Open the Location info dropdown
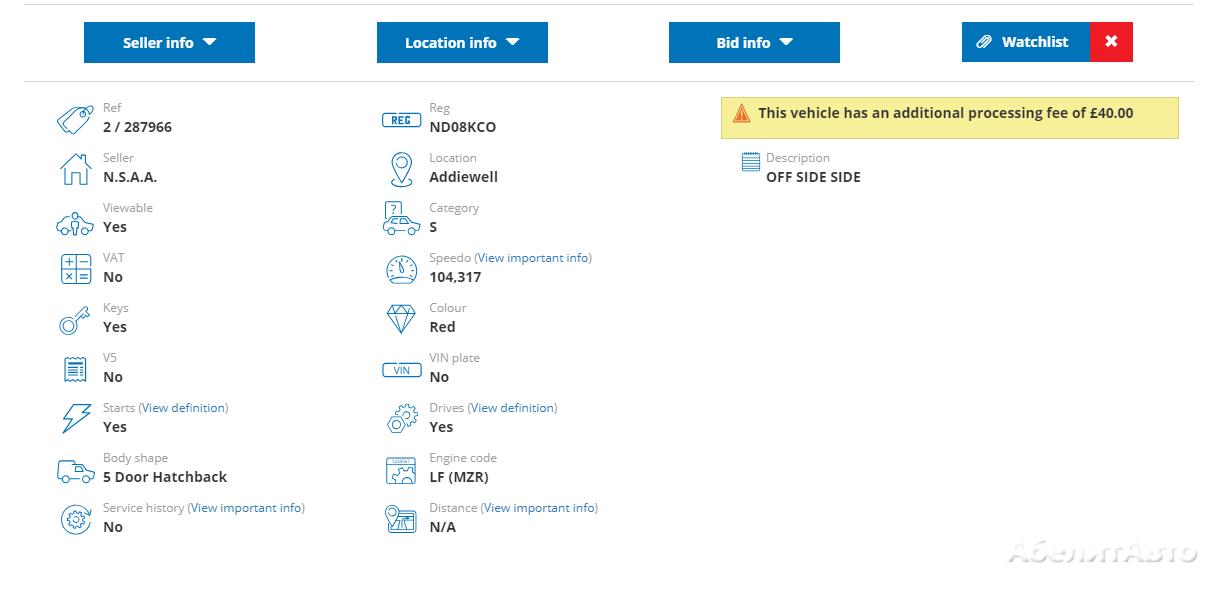1211x593 pixels. coord(462,43)
